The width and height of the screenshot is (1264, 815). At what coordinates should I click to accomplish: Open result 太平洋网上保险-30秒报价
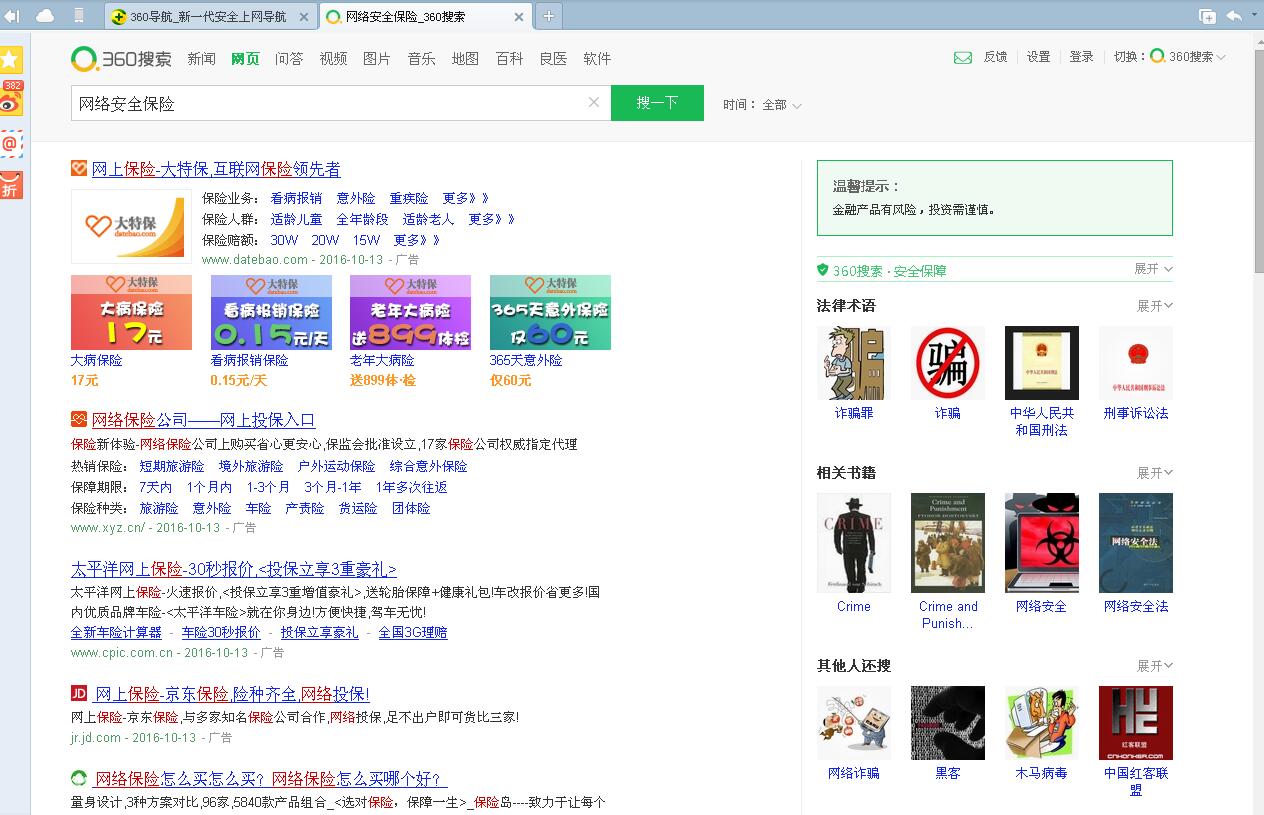(234, 569)
